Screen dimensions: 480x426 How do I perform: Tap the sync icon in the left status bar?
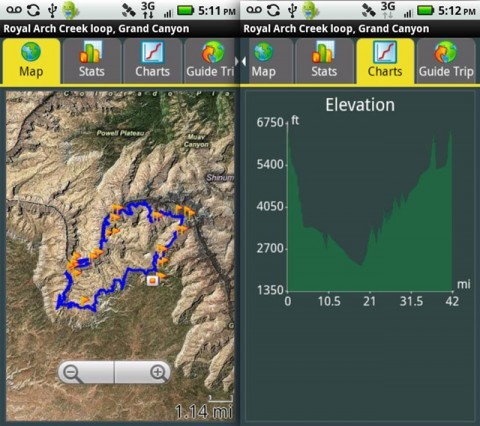(x=33, y=10)
